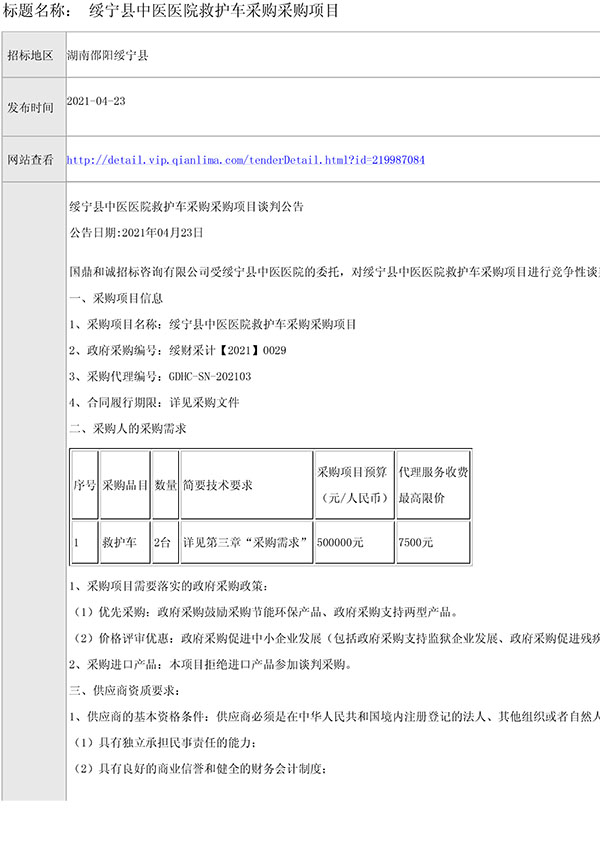Select the 1、采购项目名称 line

[212, 324]
